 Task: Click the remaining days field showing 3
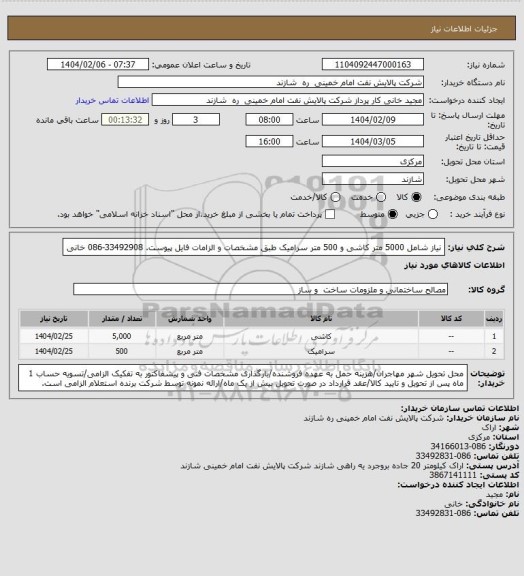196,120
